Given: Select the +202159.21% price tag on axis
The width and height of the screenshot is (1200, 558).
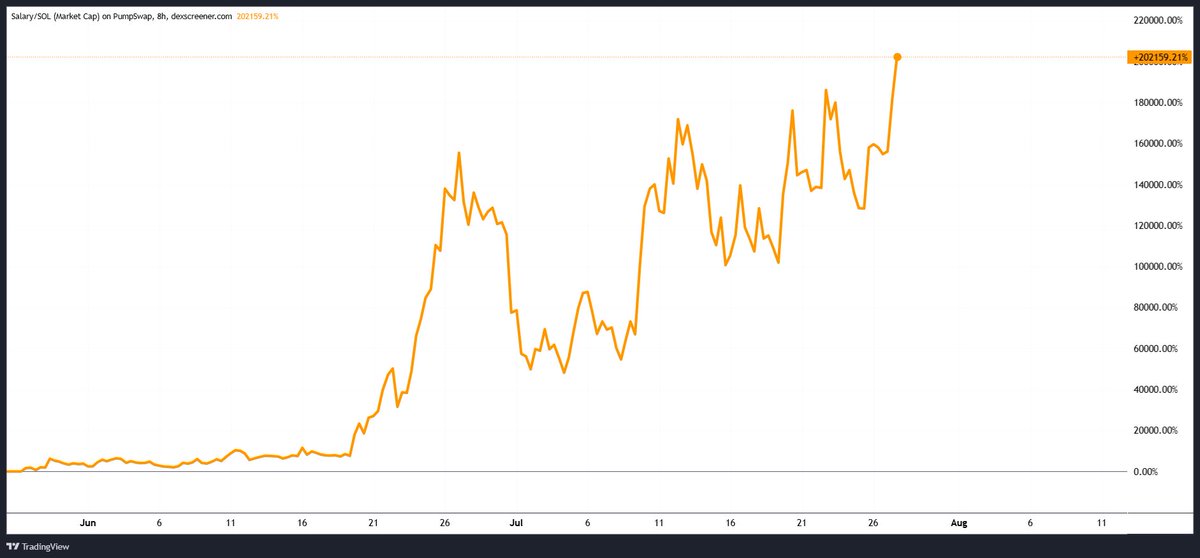Looking at the screenshot, I should click(1159, 57).
